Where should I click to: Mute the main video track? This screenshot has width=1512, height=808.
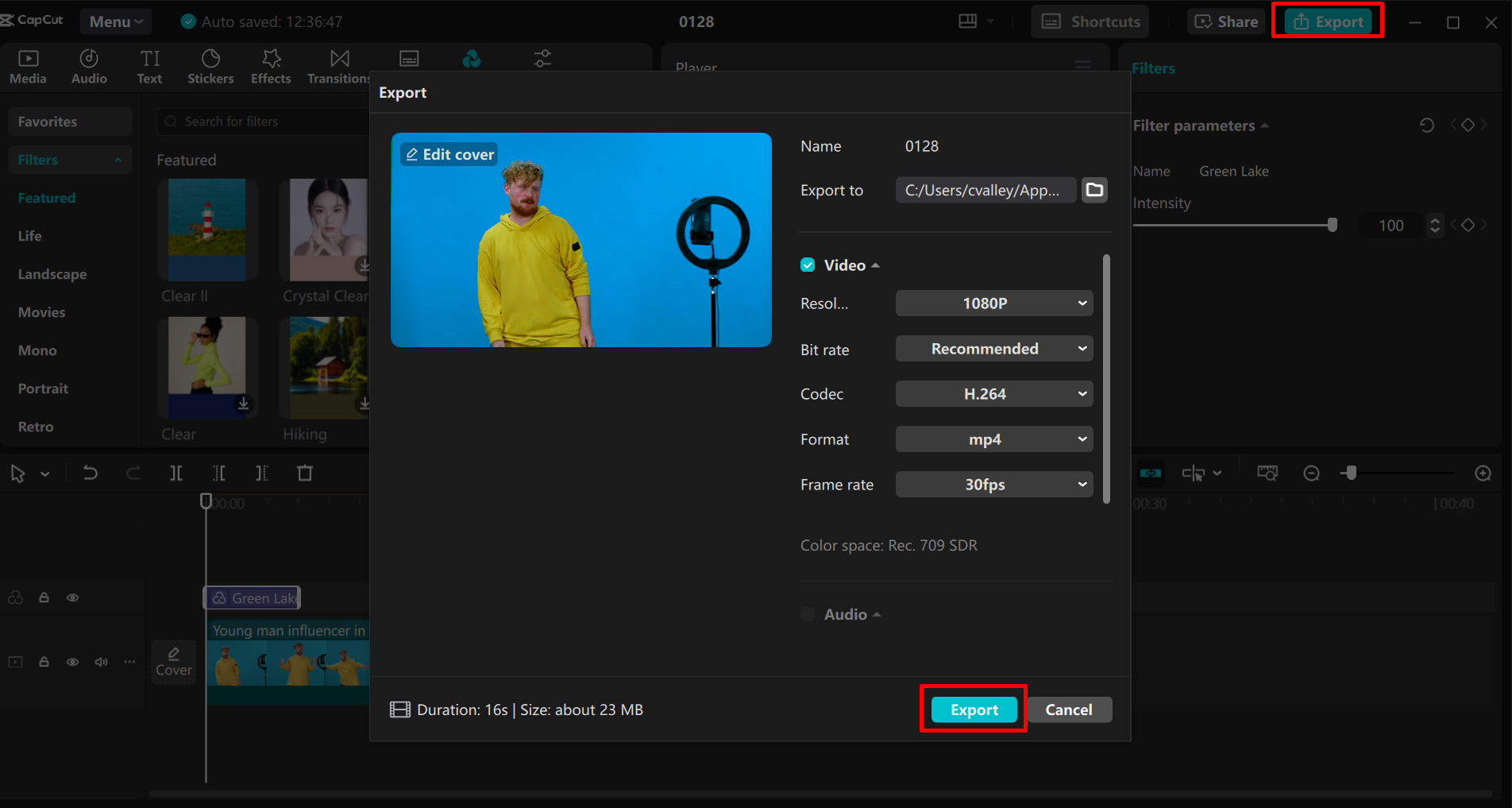pos(101,662)
